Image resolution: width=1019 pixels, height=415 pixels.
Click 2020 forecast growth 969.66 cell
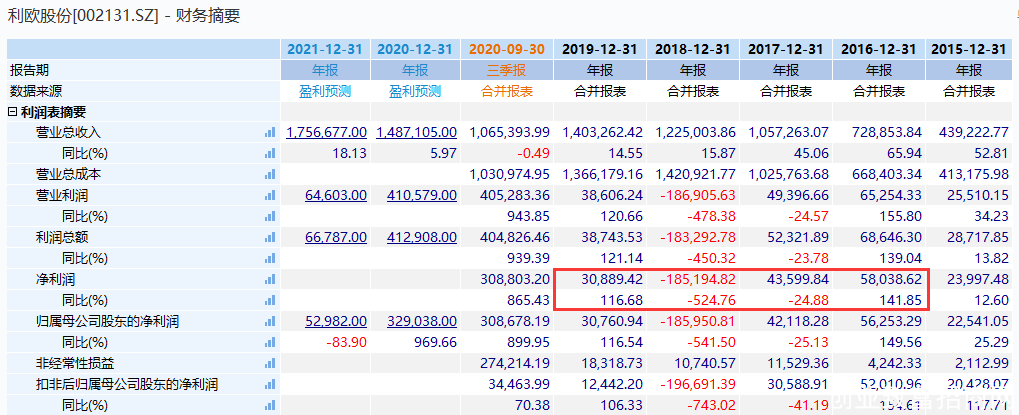(x=435, y=343)
